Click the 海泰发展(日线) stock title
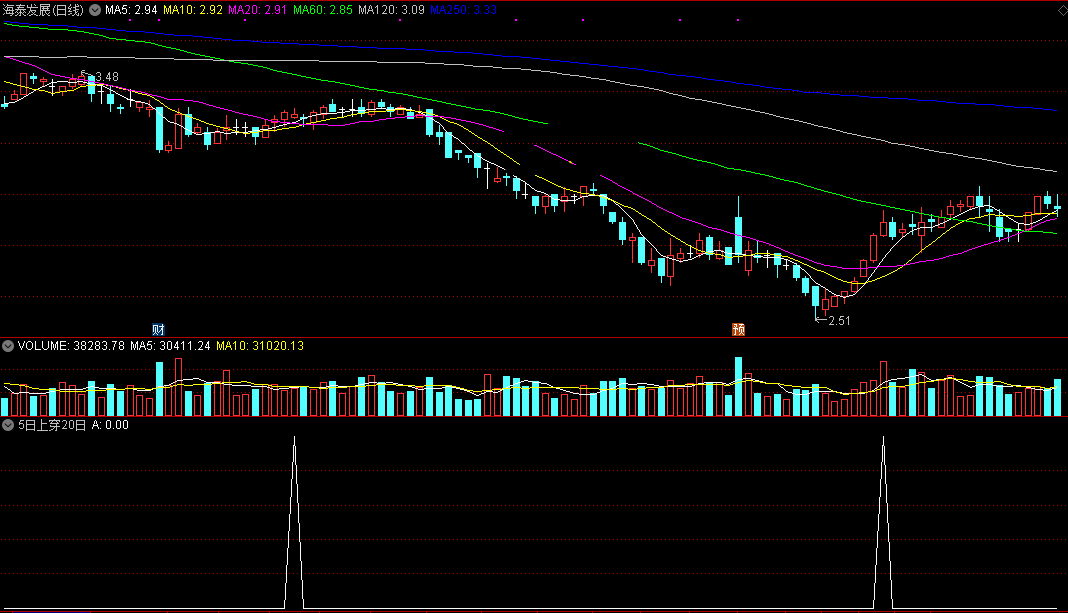The width and height of the screenshot is (1068, 613). tap(43, 10)
